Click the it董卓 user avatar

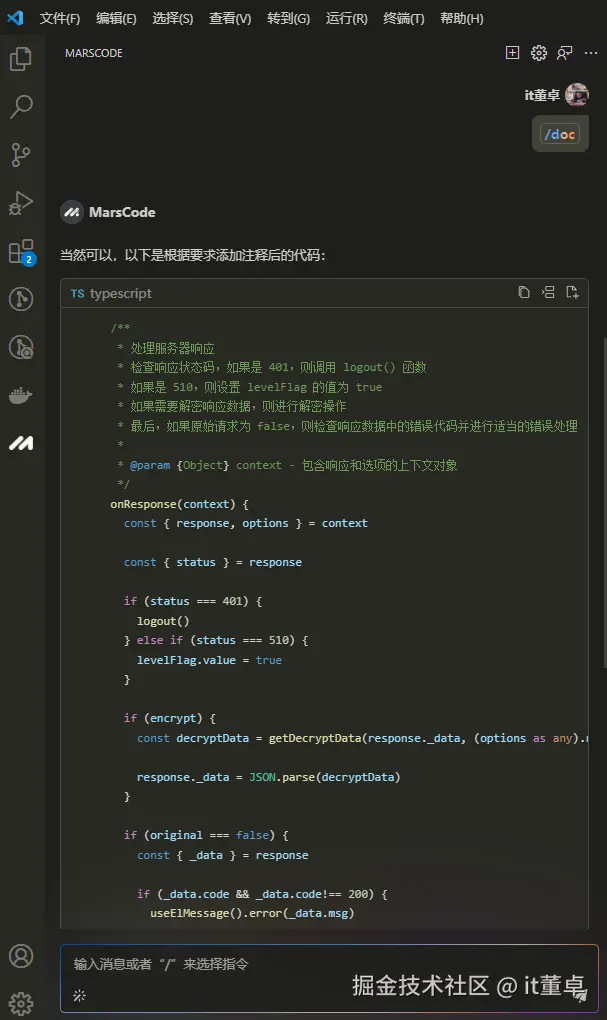[x=576, y=95]
